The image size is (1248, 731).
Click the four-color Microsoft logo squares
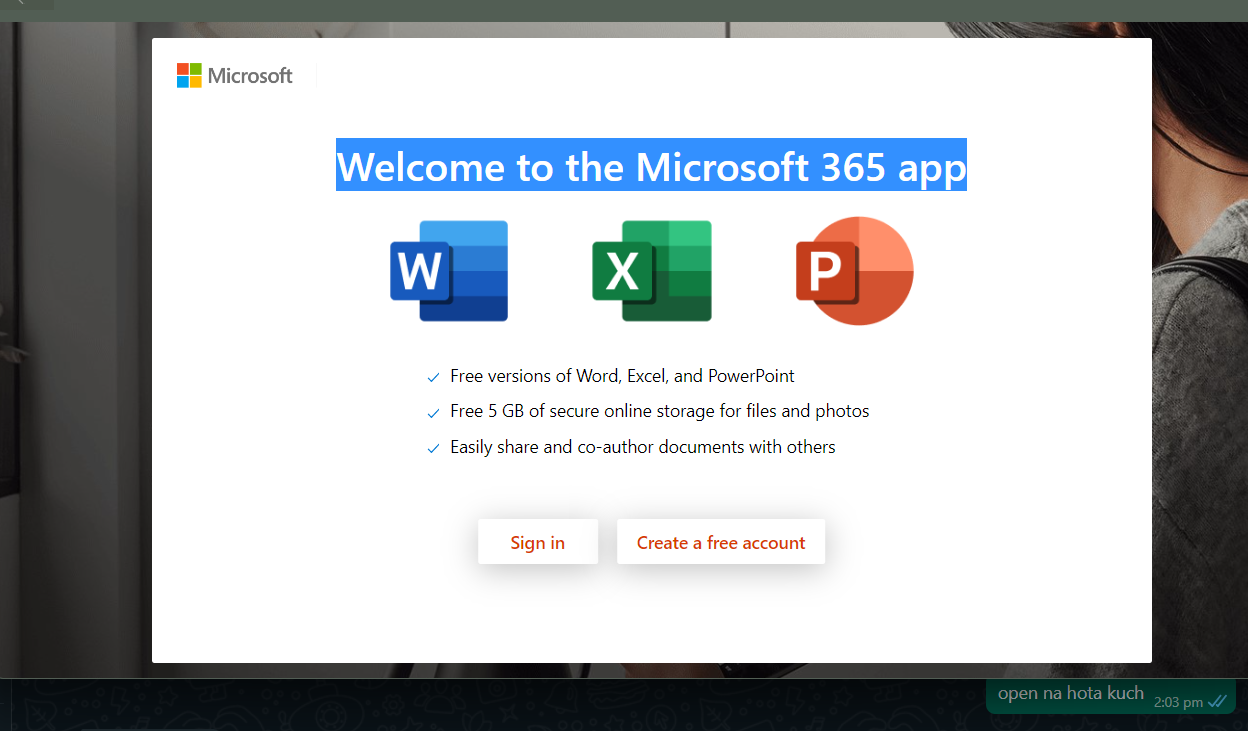click(189, 76)
